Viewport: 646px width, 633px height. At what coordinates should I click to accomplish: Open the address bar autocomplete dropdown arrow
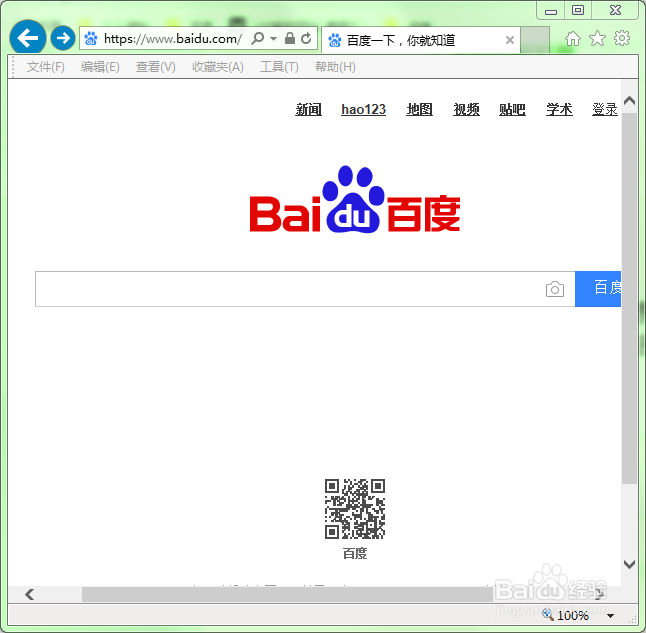click(274, 39)
